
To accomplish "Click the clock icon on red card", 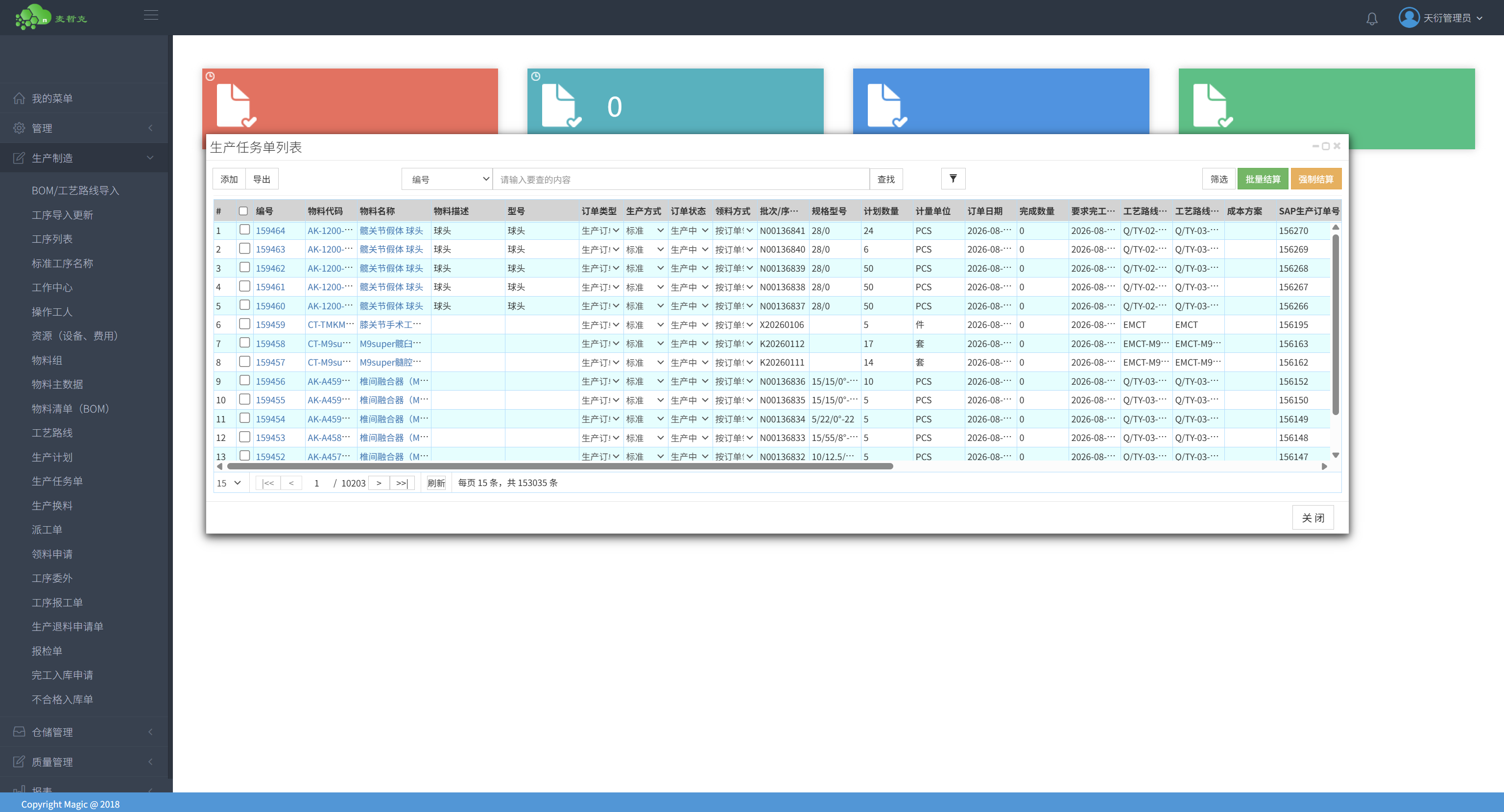I will click(210, 76).
